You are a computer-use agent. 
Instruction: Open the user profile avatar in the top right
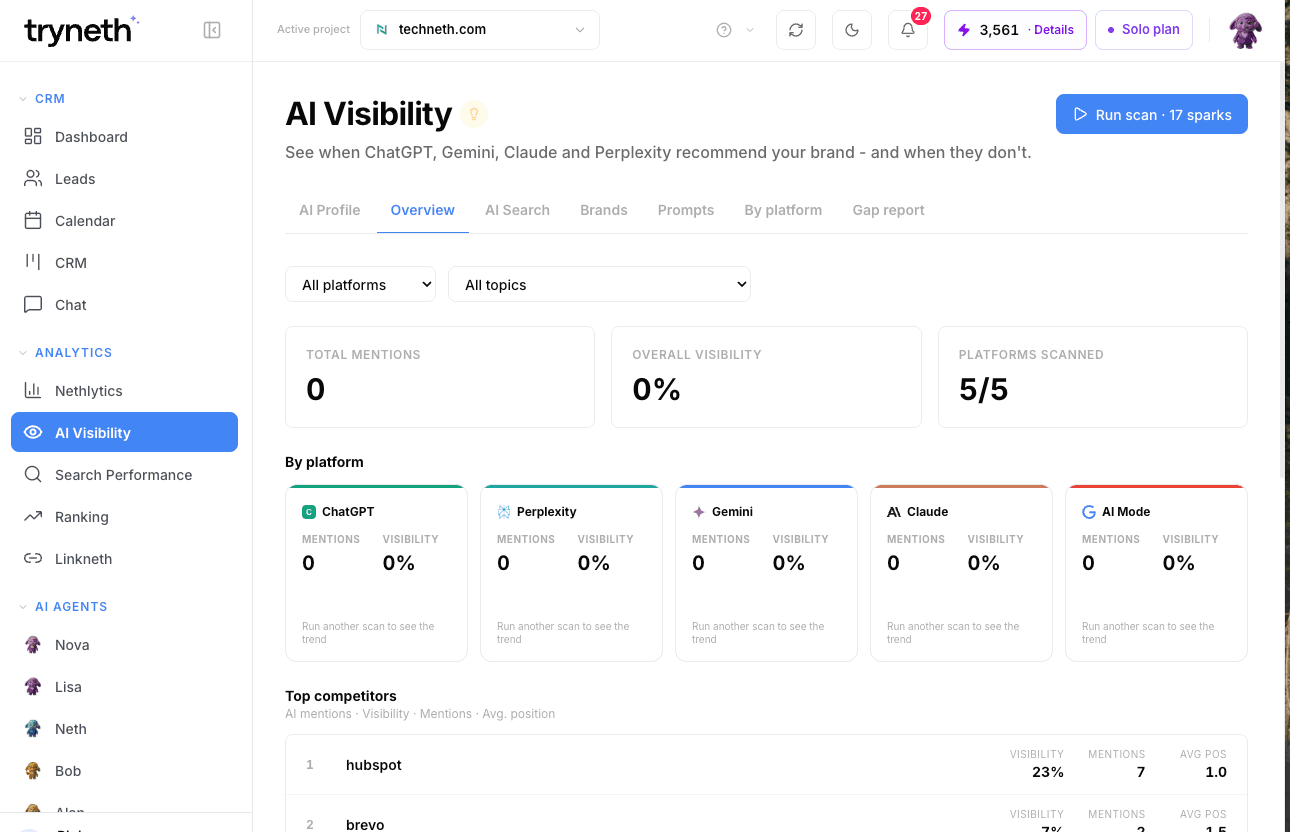(1245, 30)
